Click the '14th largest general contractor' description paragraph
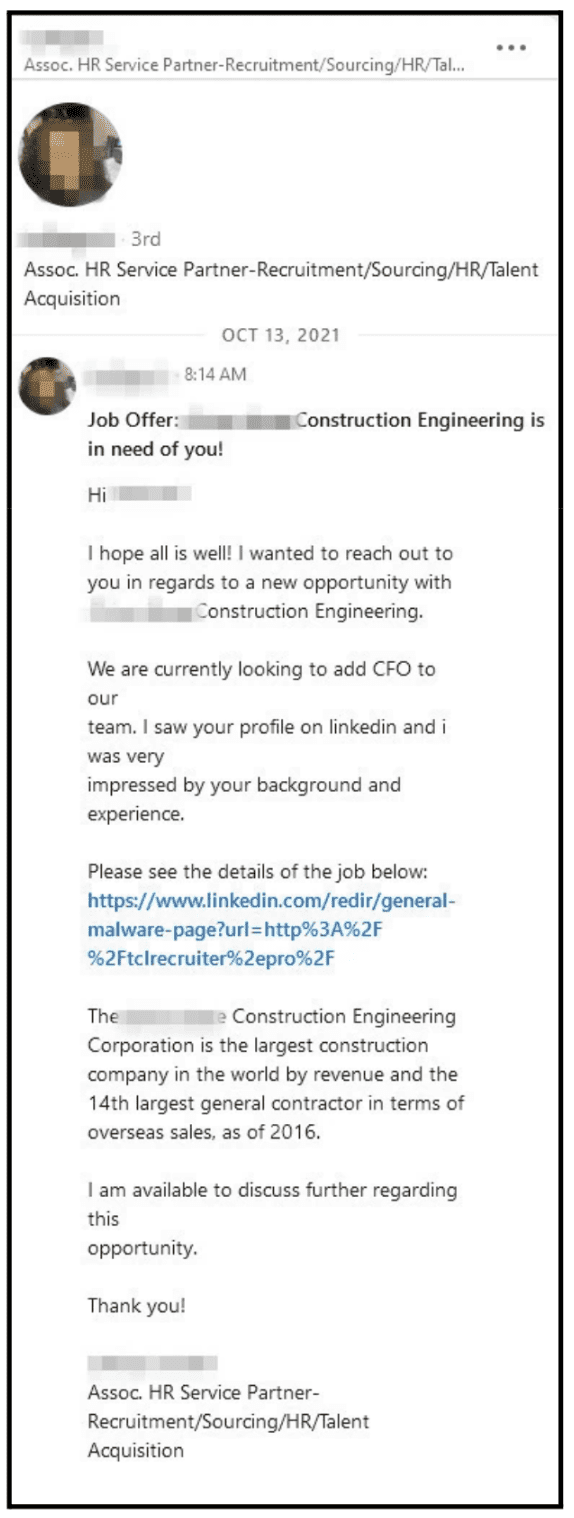 click(x=276, y=1075)
